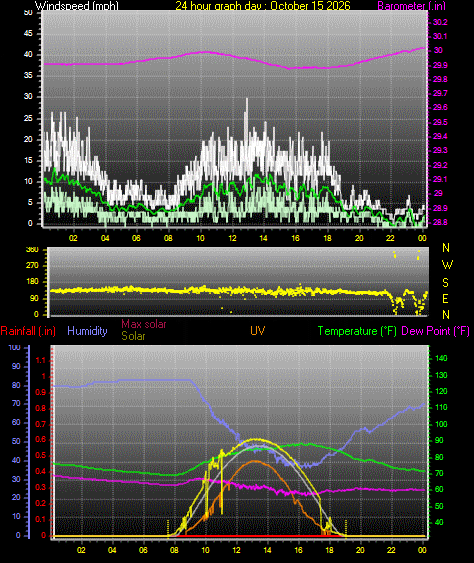Click the 28.8 barometer axis value

pyautogui.click(x=440, y=223)
